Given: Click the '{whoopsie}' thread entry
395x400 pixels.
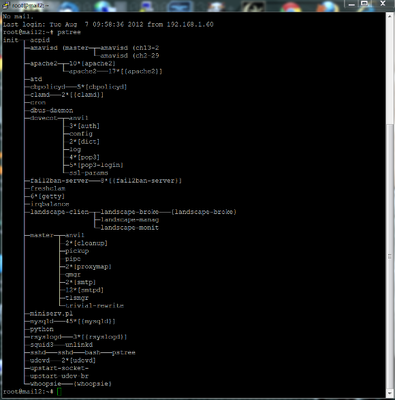Looking at the screenshot, I should [x=93, y=384].
